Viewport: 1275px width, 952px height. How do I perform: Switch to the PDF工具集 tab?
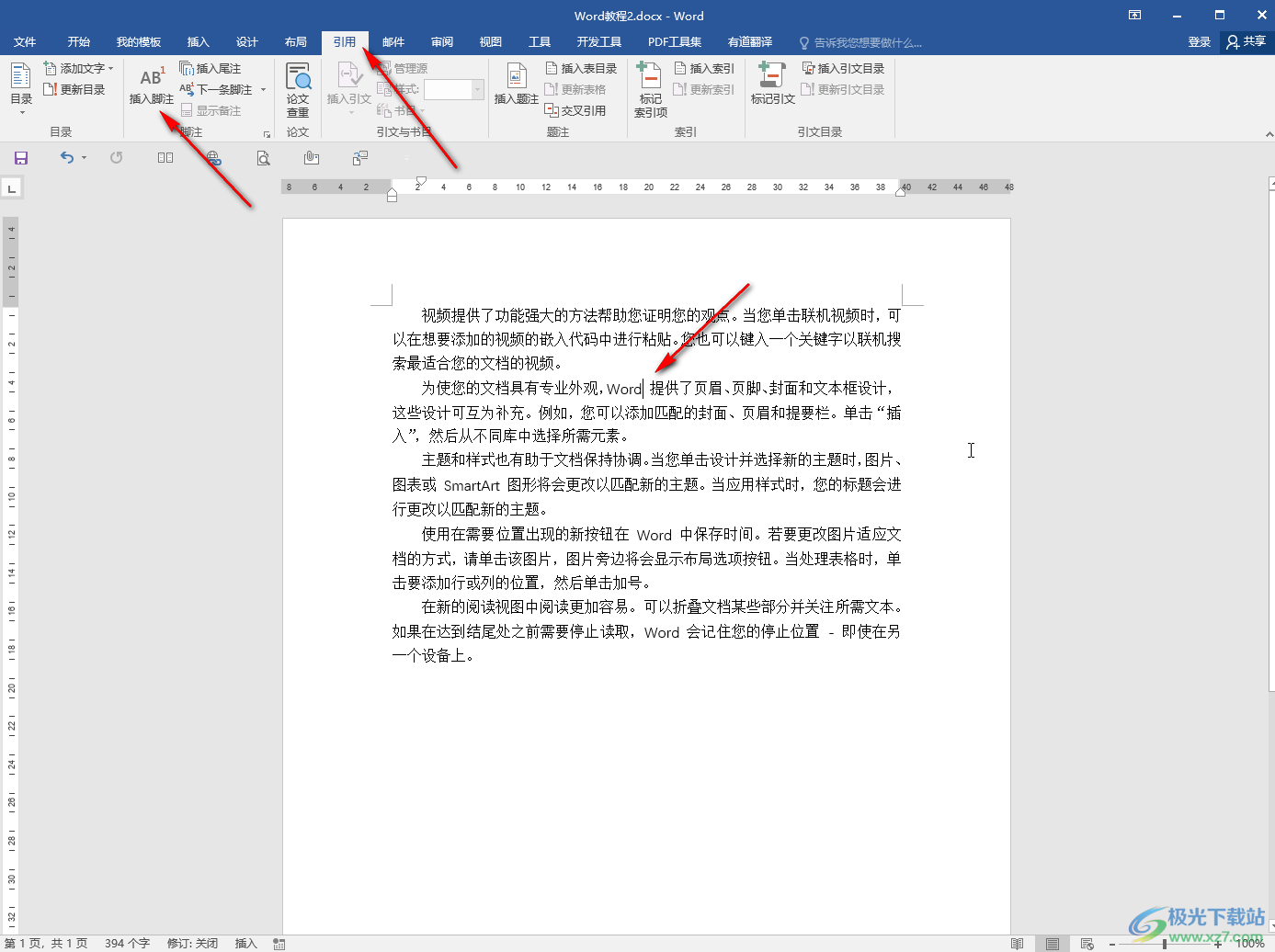click(x=675, y=42)
